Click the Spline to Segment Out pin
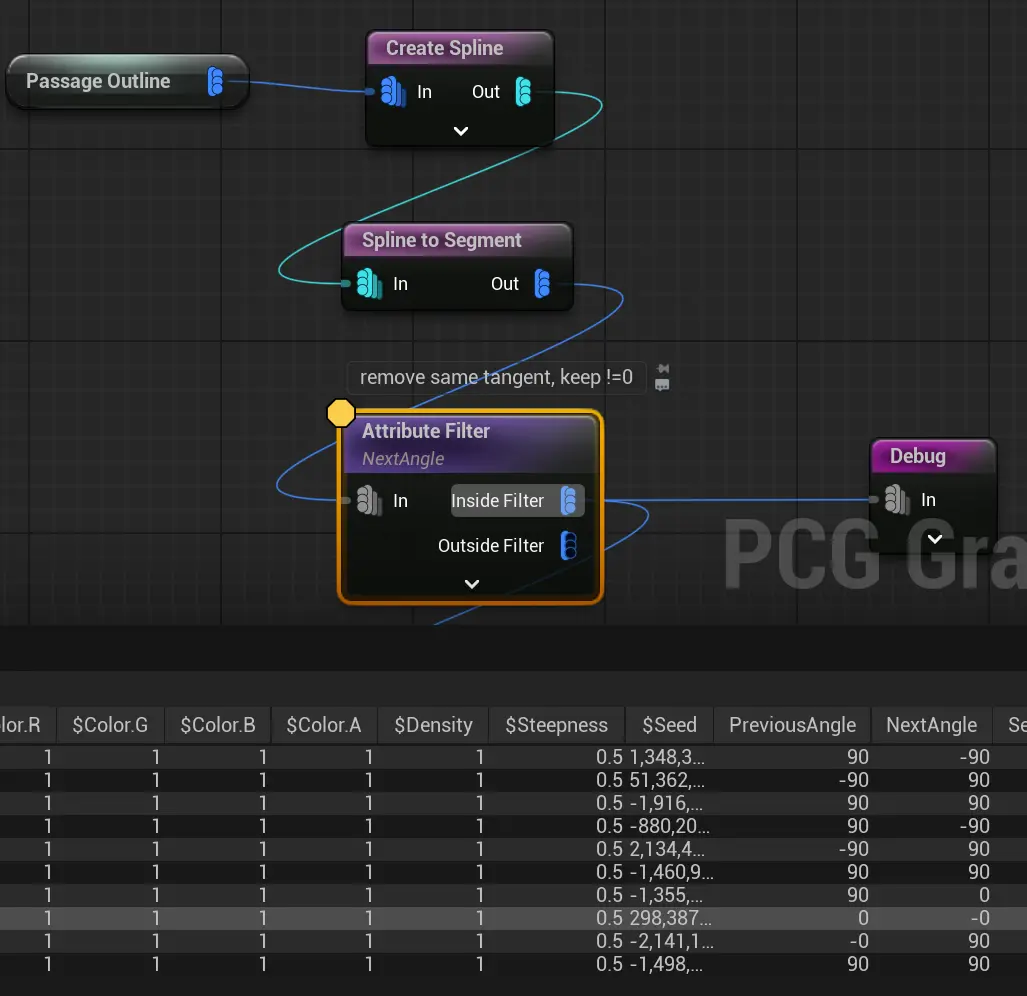The height and width of the screenshot is (996, 1027). 542,284
